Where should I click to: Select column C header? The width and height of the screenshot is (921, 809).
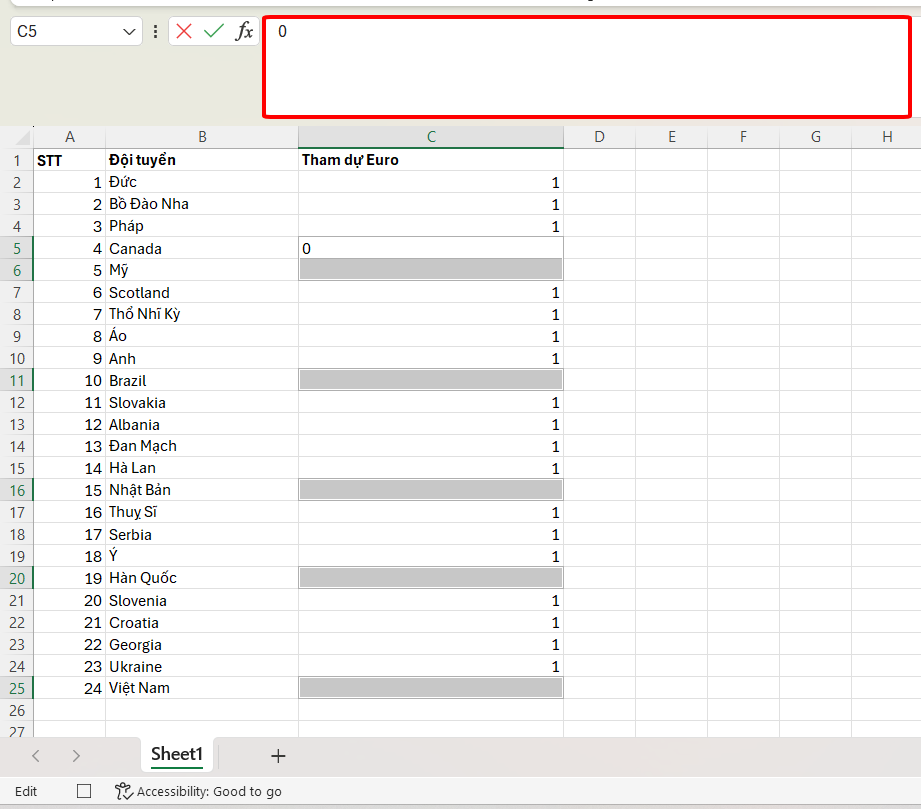pos(431,137)
